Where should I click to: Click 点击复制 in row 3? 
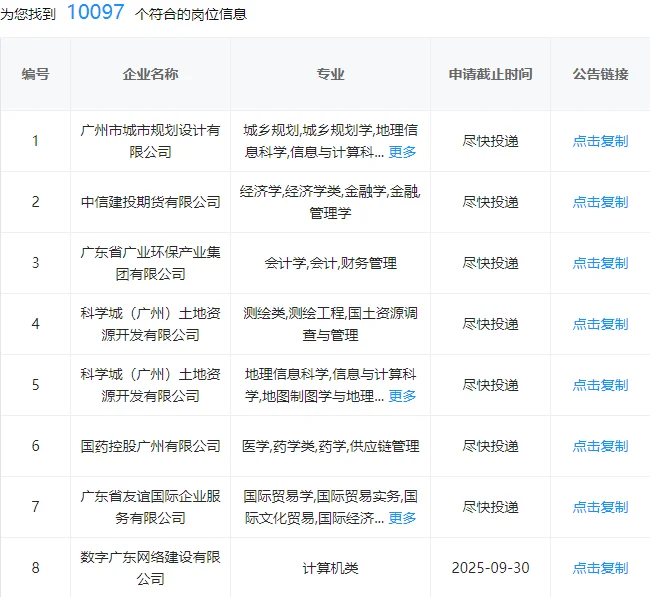600,263
